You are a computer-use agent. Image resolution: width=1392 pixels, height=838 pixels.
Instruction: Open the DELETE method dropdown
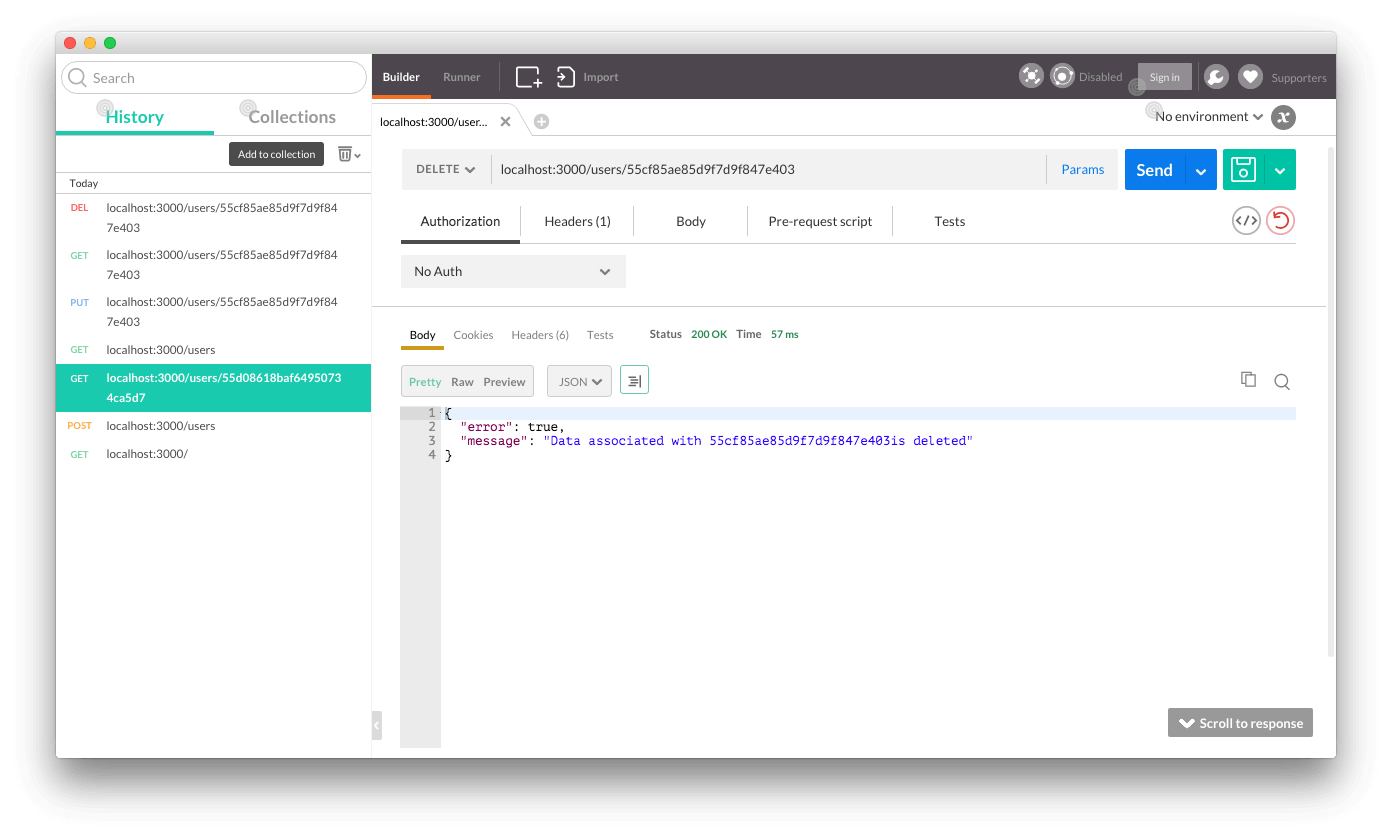click(x=446, y=170)
